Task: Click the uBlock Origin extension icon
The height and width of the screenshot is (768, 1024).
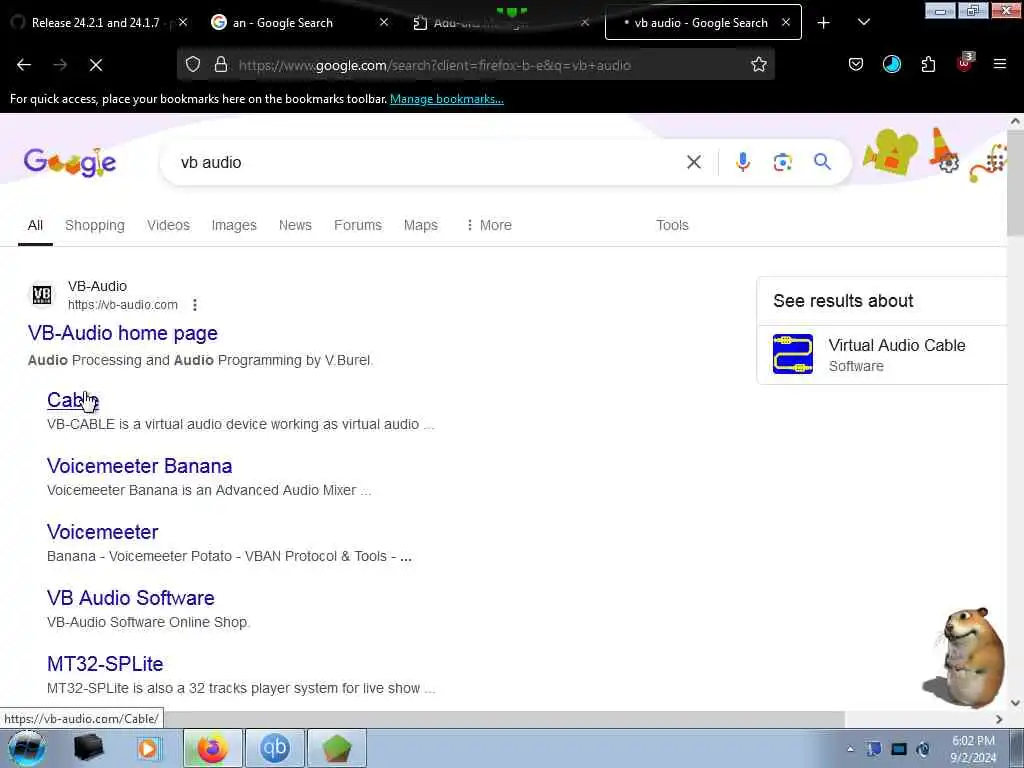Action: (965, 63)
